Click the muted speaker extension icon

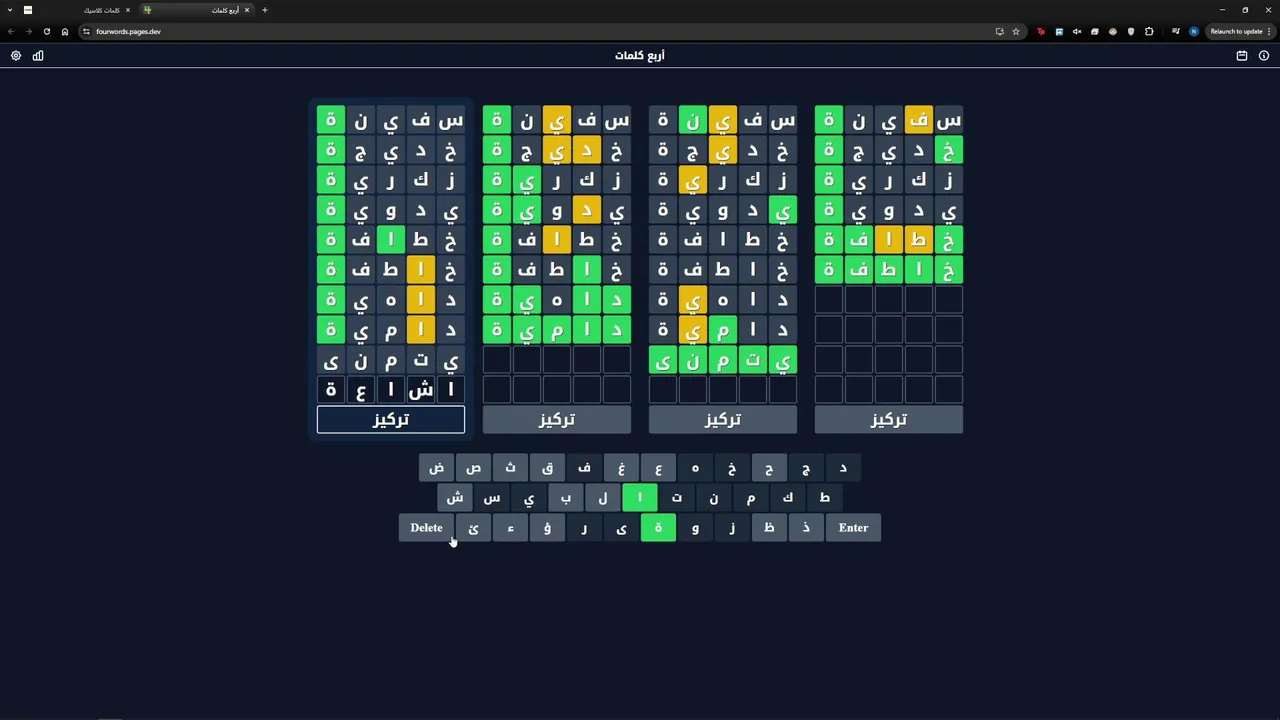tap(1077, 31)
